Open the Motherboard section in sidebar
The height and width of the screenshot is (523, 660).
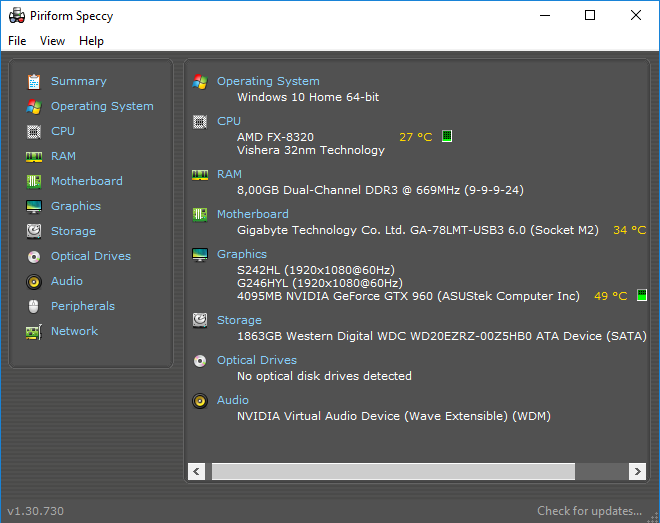[87, 181]
